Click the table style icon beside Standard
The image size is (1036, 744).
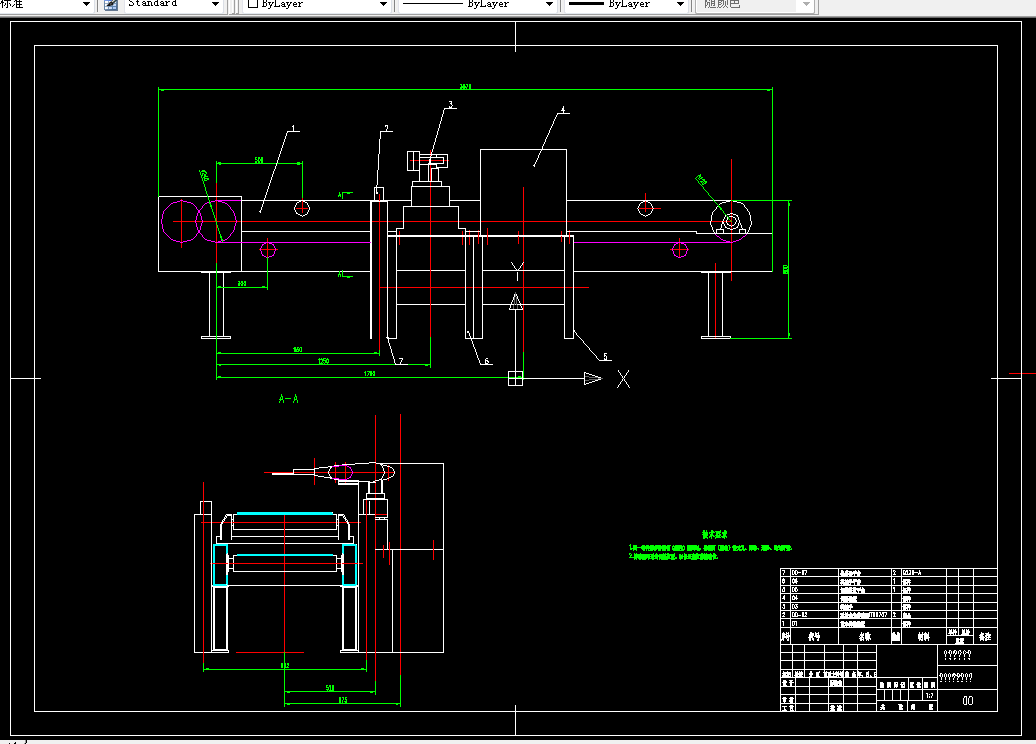[111, 5]
